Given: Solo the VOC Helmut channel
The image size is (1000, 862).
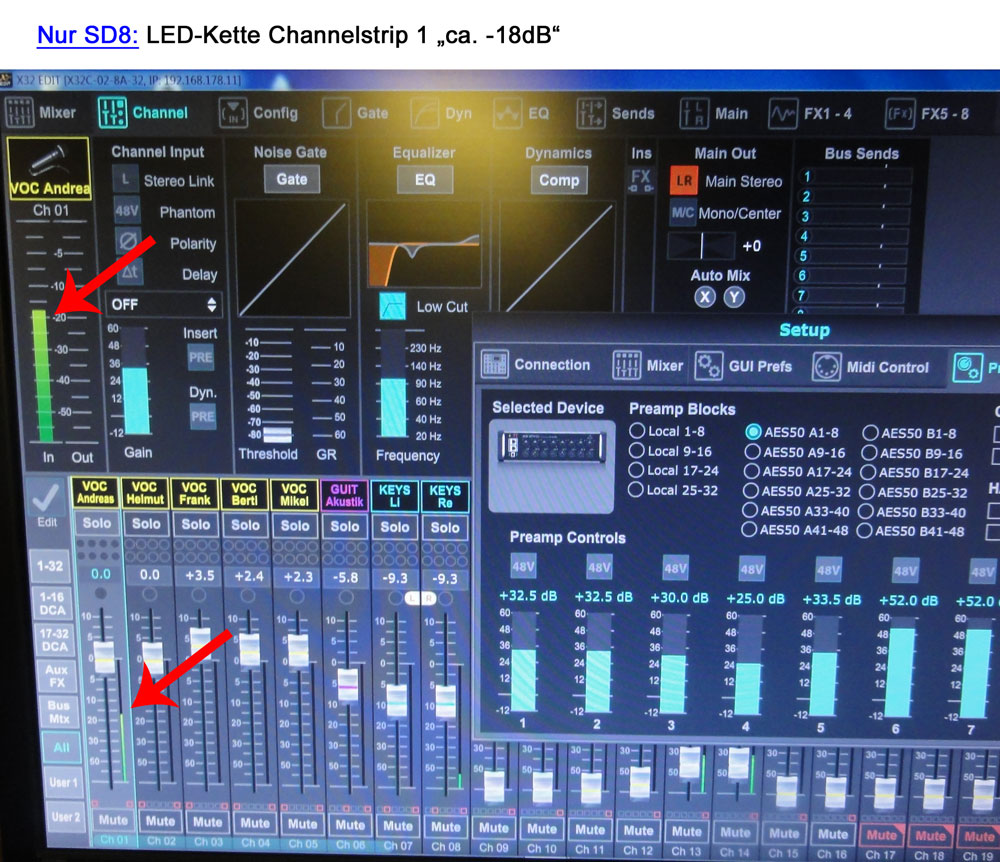Looking at the screenshot, I should (x=146, y=523).
